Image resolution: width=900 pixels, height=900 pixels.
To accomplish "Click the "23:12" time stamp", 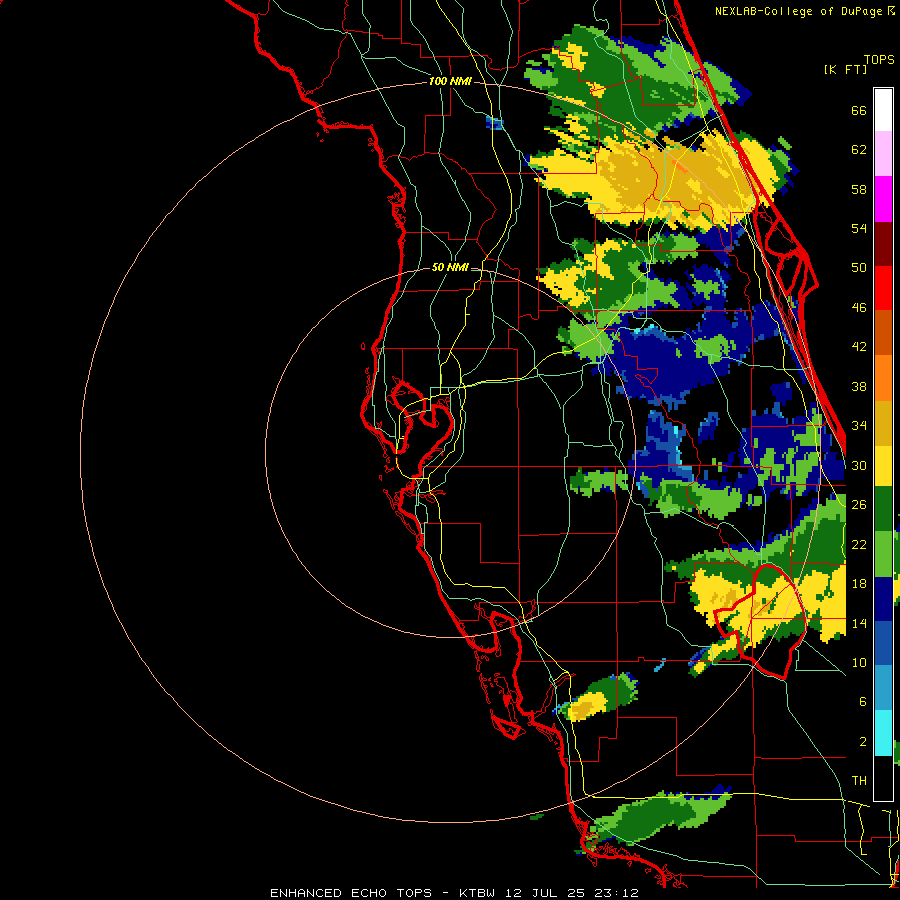I will click(x=616, y=893).
